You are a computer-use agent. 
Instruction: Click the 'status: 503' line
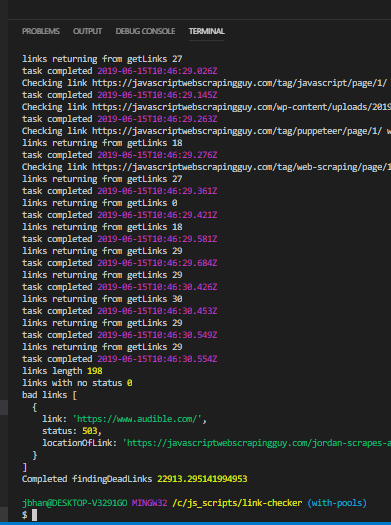tap(72, 431)
